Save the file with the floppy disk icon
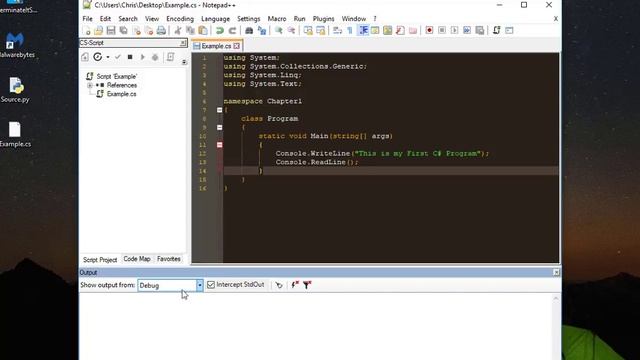640x360 pixels. 111,31
